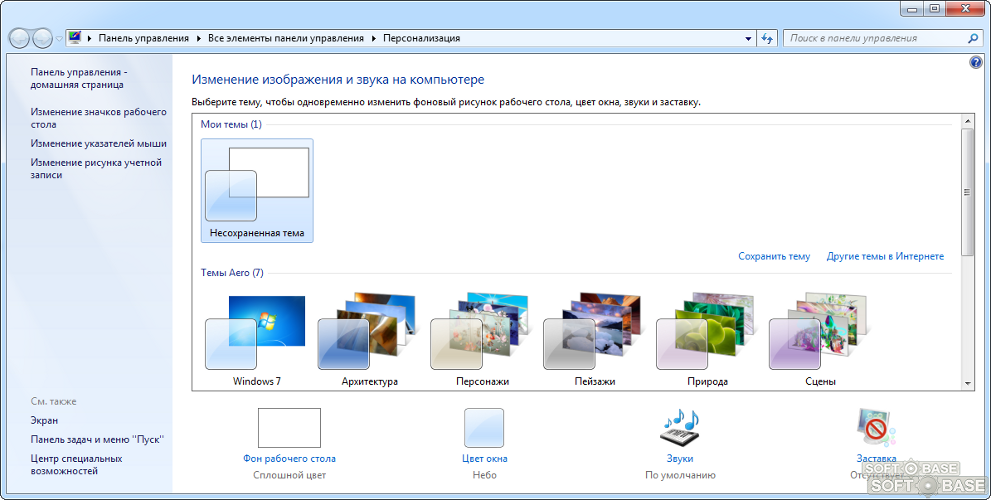Open 'Центр специальных возможностей' link
991x500 pixels.
click(x=76, y=465)
